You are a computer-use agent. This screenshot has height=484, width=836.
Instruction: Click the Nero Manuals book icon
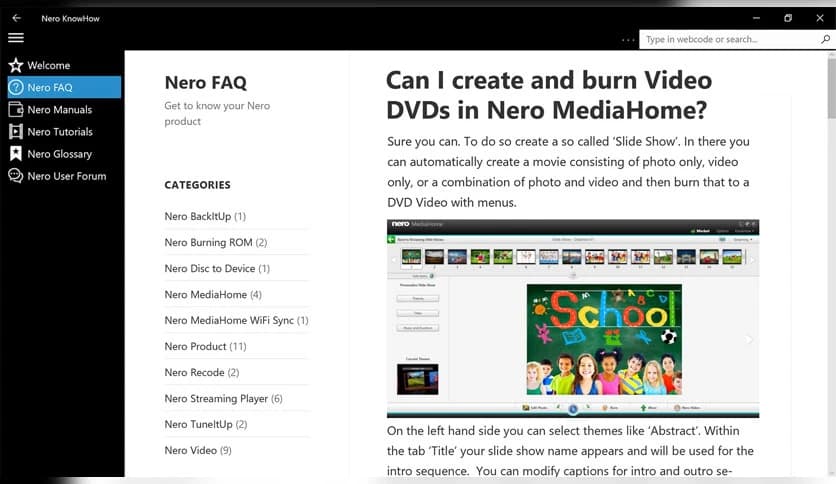(x=15, y=109)
